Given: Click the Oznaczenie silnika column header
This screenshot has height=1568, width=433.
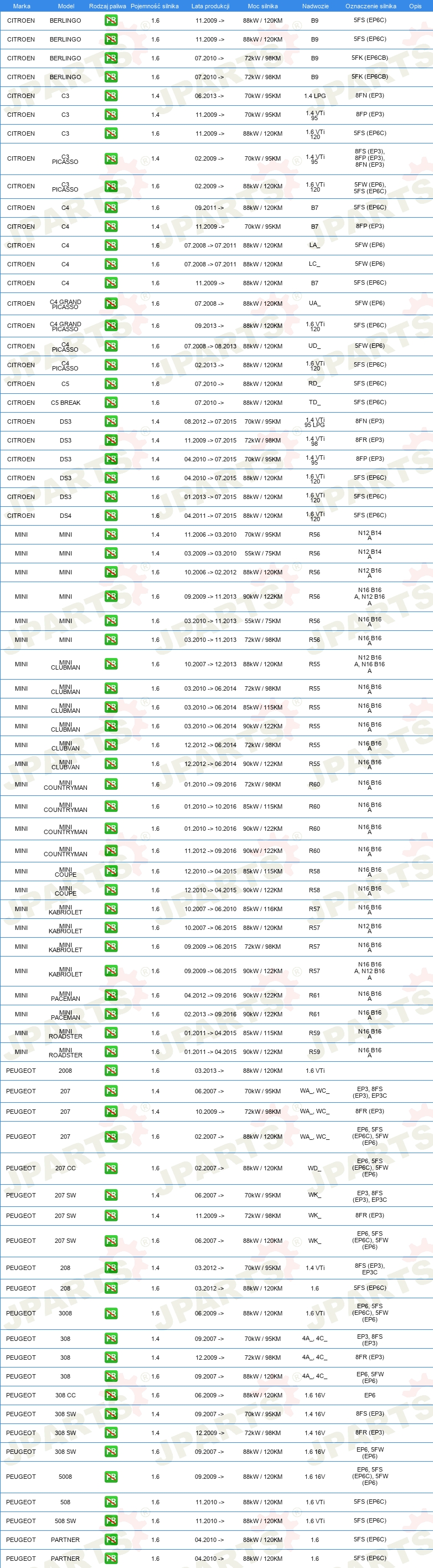Looking at the screenshot, I should (x=370, y=6).
